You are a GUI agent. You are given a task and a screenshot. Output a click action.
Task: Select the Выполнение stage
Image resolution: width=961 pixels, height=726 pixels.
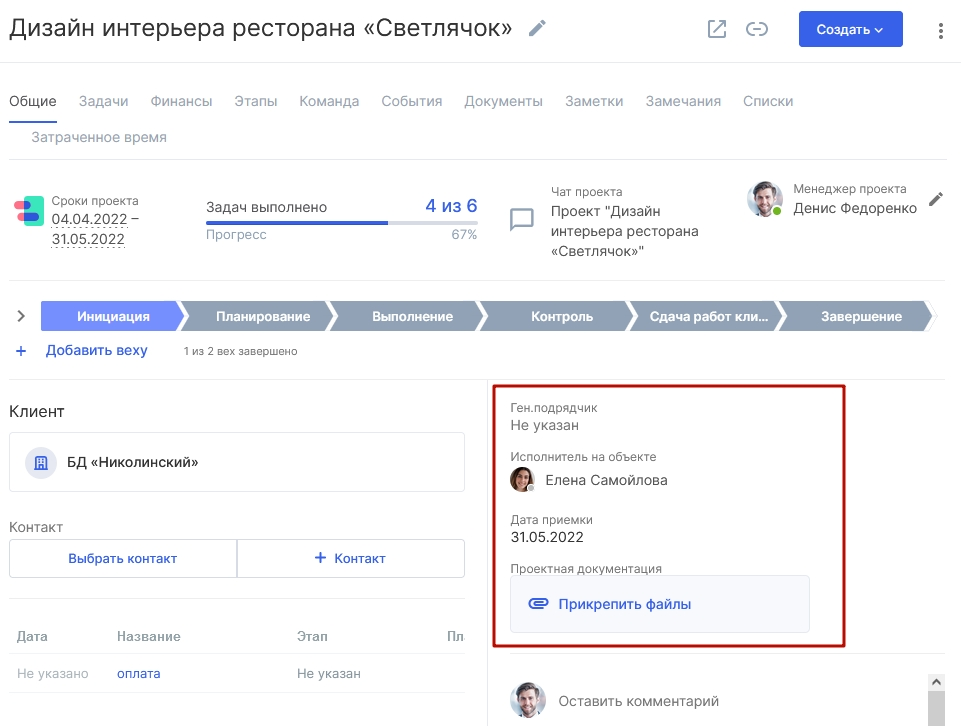coord(412,316)
